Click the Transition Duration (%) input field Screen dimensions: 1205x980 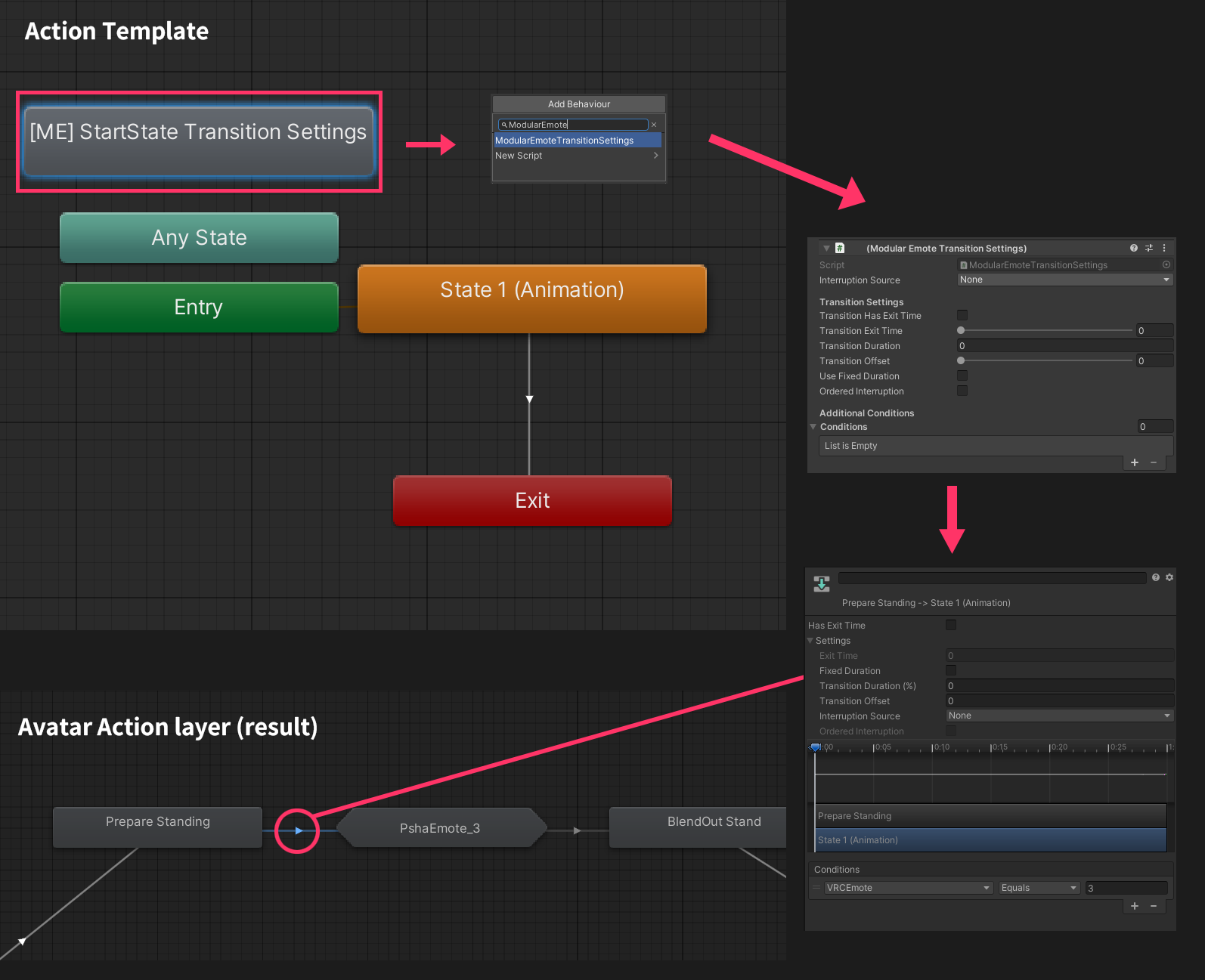[x=1060, y=686]
